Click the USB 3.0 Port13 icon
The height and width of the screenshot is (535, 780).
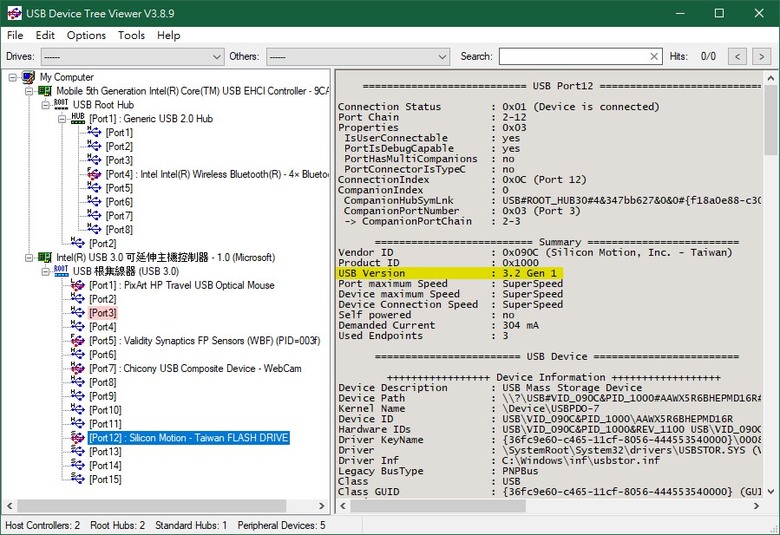(x=78, y=451)
